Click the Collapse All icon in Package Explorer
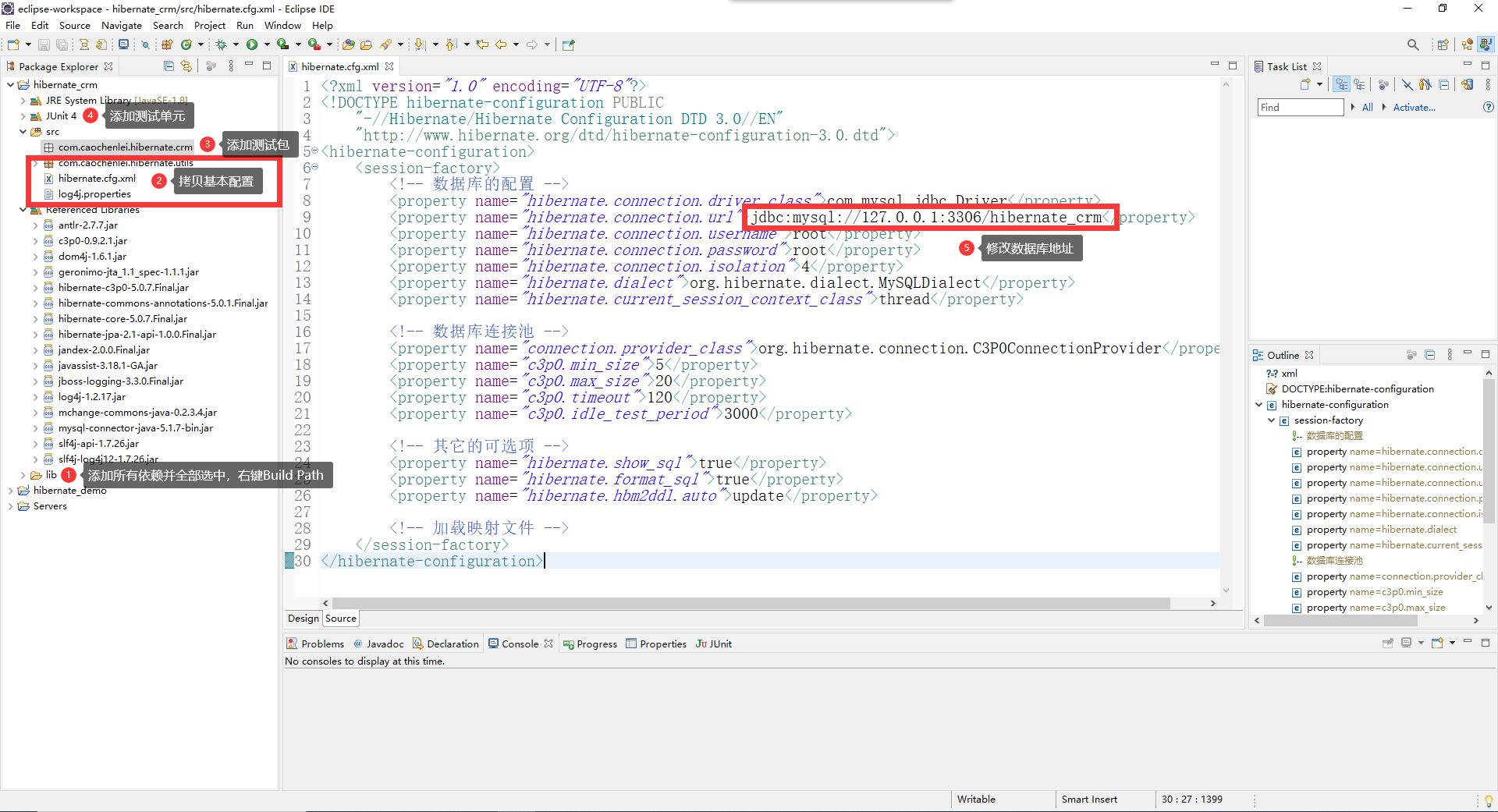 coord(169,66)
